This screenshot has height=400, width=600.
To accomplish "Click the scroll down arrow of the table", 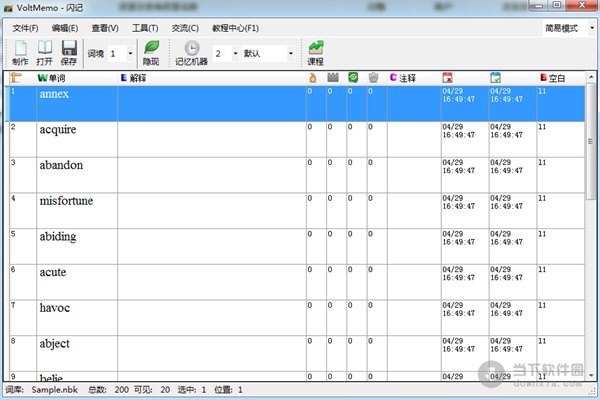I will tap(591, 376).
